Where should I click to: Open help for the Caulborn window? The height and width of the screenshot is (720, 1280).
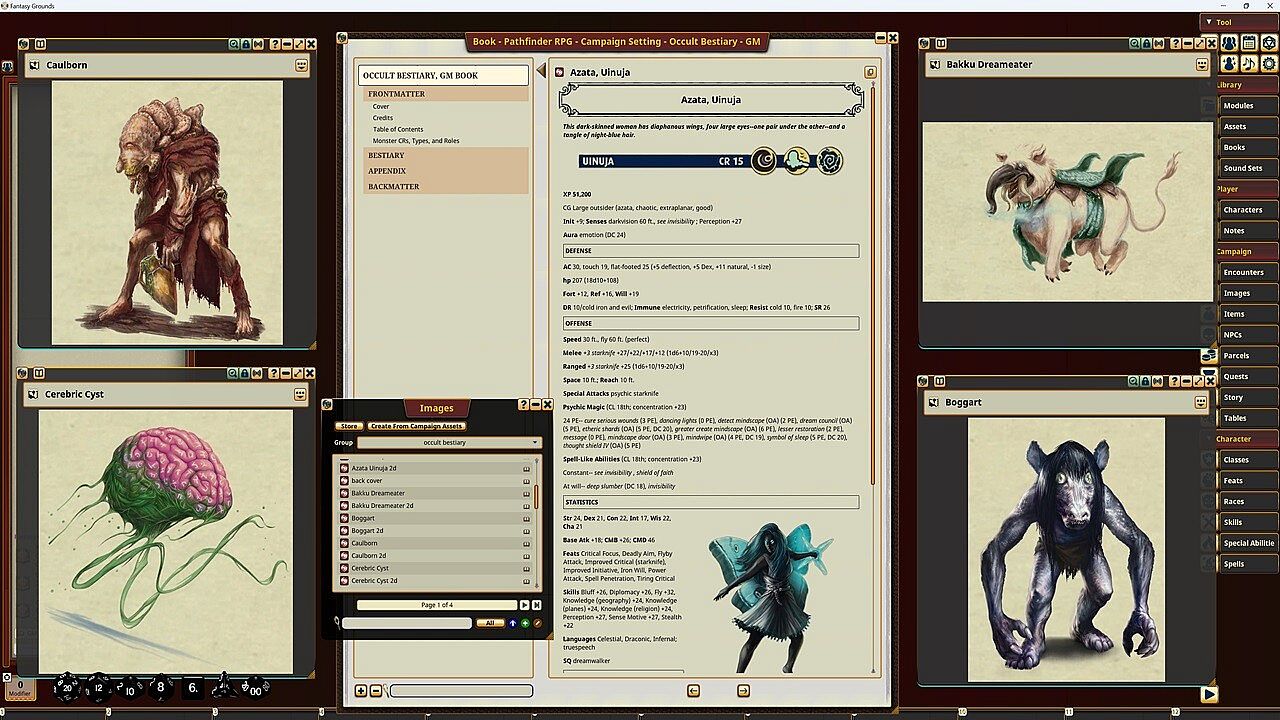[x=274, y=44]
